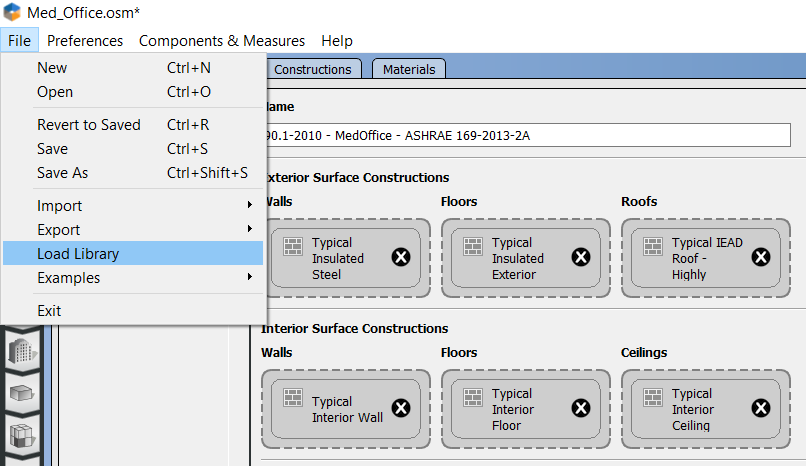Viewport: 806px width, 466px height.
Task: Open the File menu
Action: [20, 41]
